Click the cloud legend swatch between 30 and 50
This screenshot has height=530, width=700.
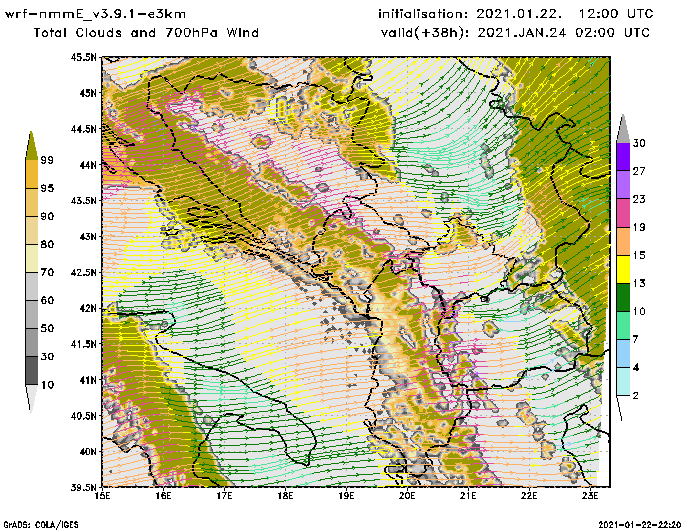tap(32, 342)
